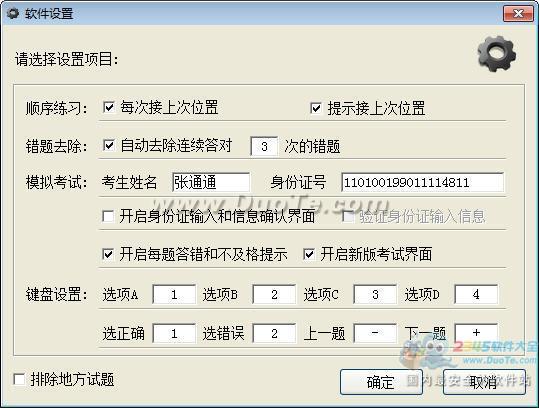Disable 自动去除连续答对 checkbox
The image size is (539, 408).
(x=109, y=145)
